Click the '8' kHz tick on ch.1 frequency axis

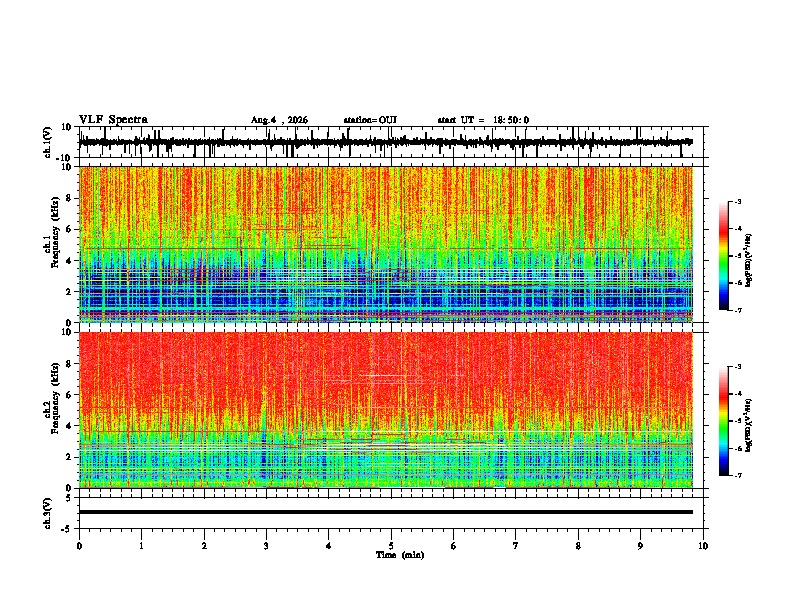point(69,198)
